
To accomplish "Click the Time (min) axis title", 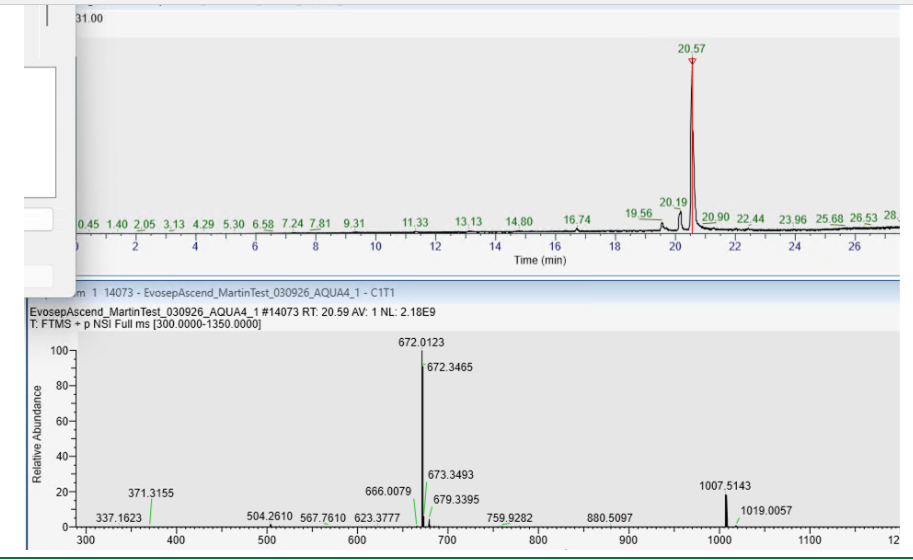I will [x=540, y=260].
